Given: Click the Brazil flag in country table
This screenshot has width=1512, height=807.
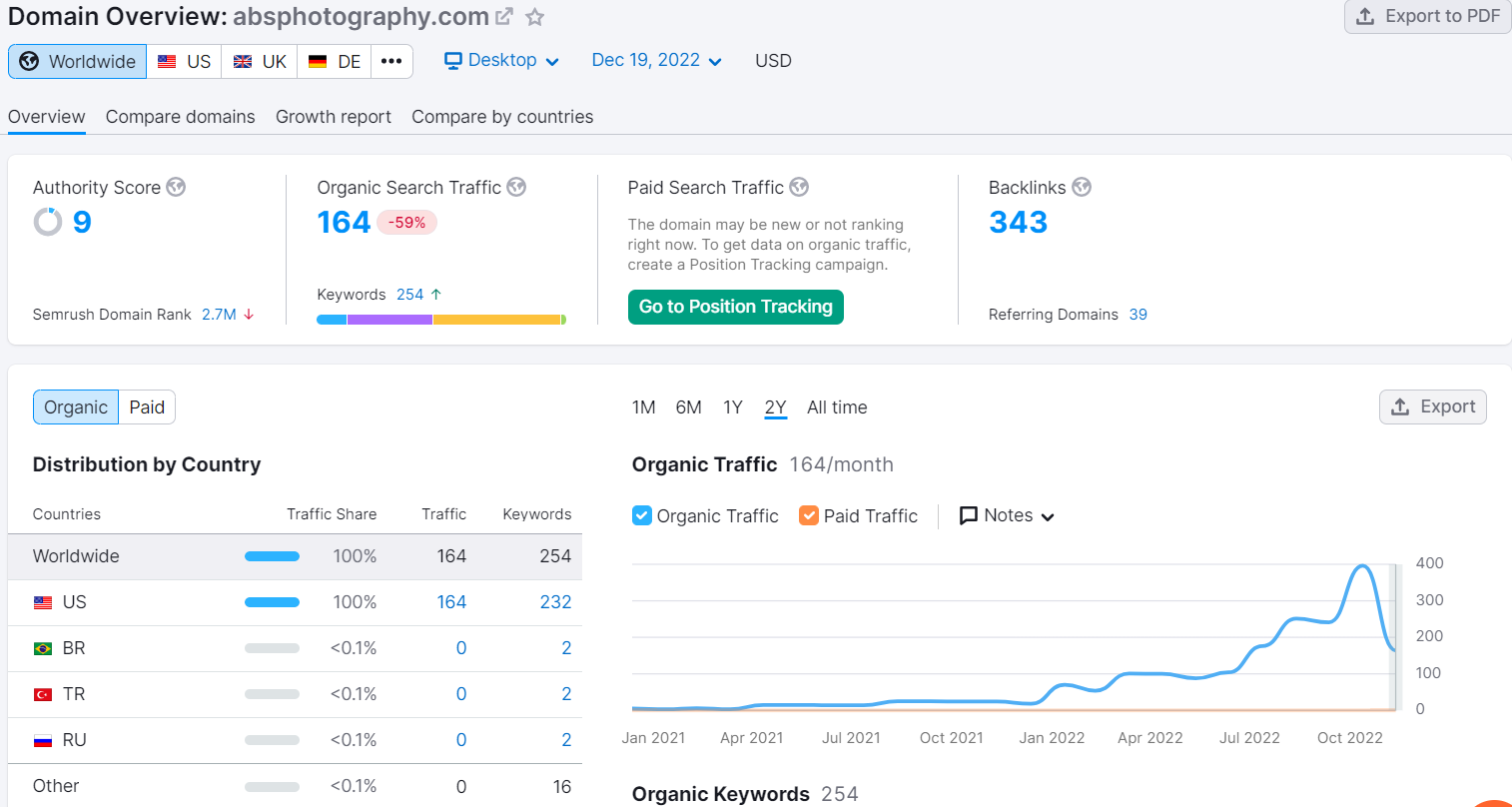Looking at the screenshot, I should click(x=43, y=648).
